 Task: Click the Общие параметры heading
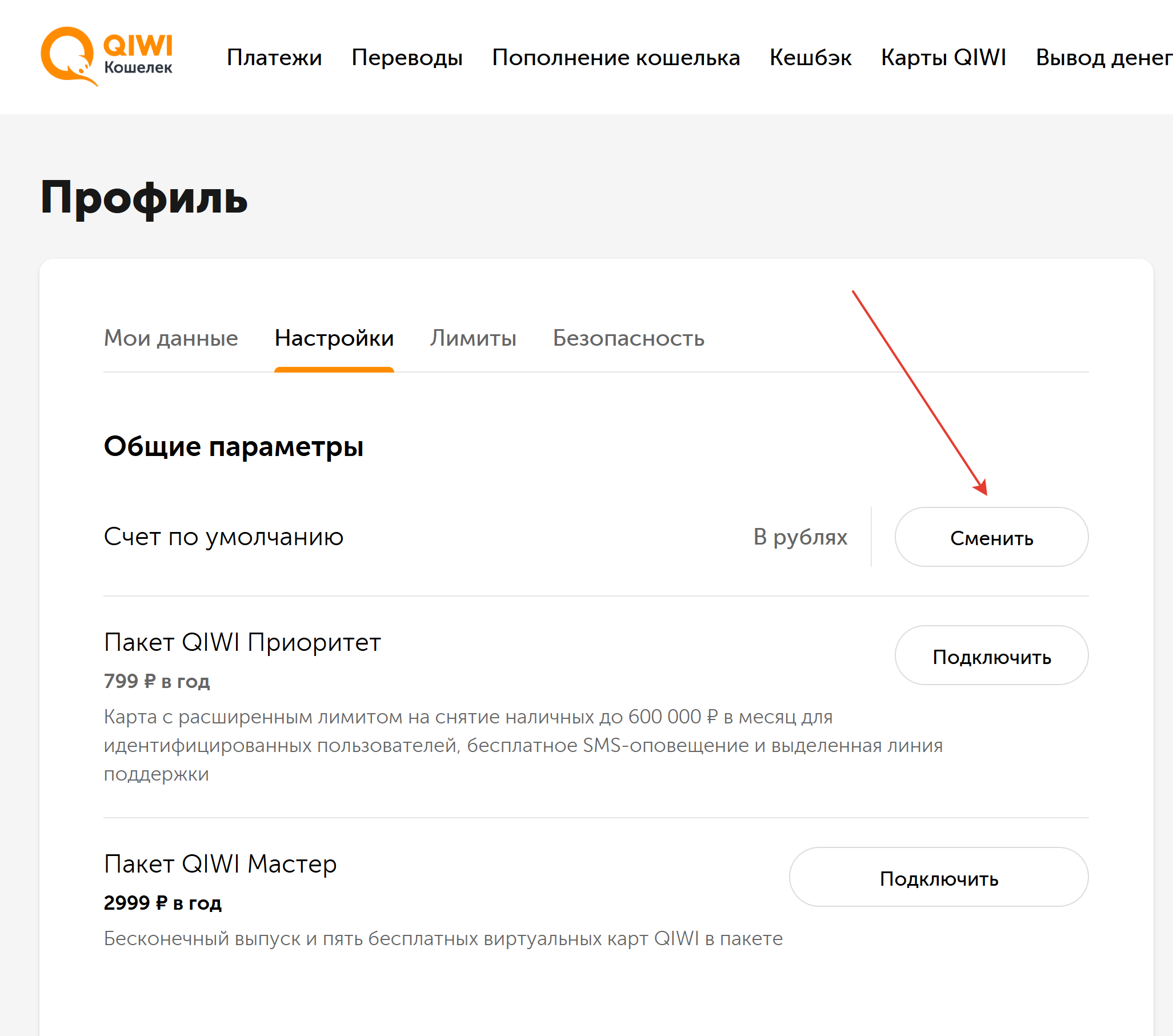234,447
